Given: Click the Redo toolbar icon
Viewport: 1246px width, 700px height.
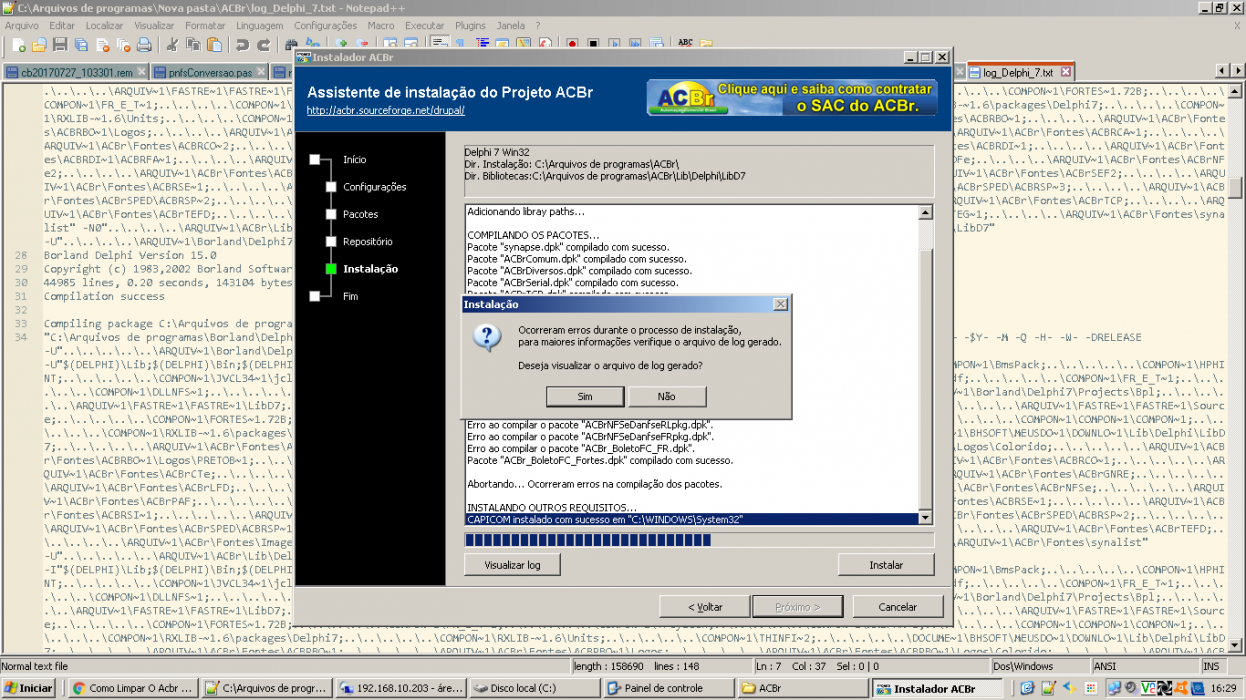Looking at the screenshot, I should 263,45.
